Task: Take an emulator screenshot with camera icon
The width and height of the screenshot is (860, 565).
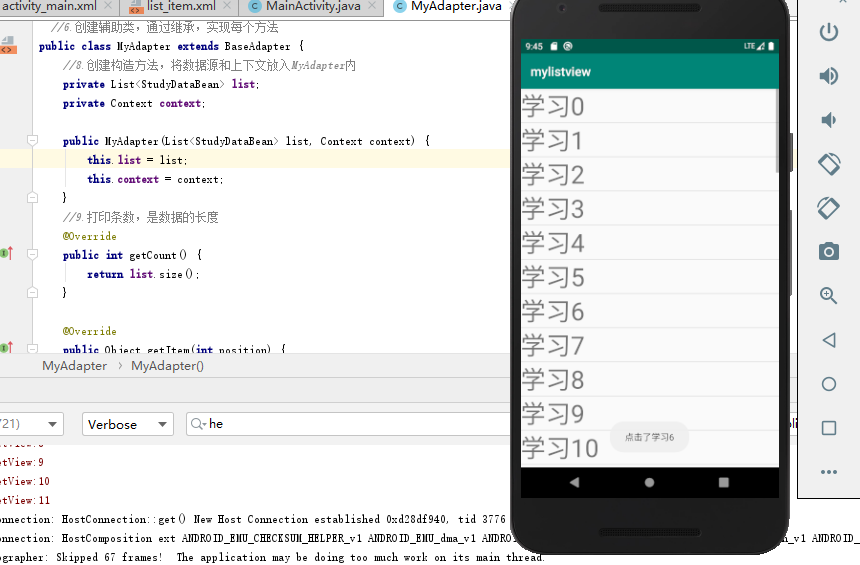Action: (x=828, y=251)
